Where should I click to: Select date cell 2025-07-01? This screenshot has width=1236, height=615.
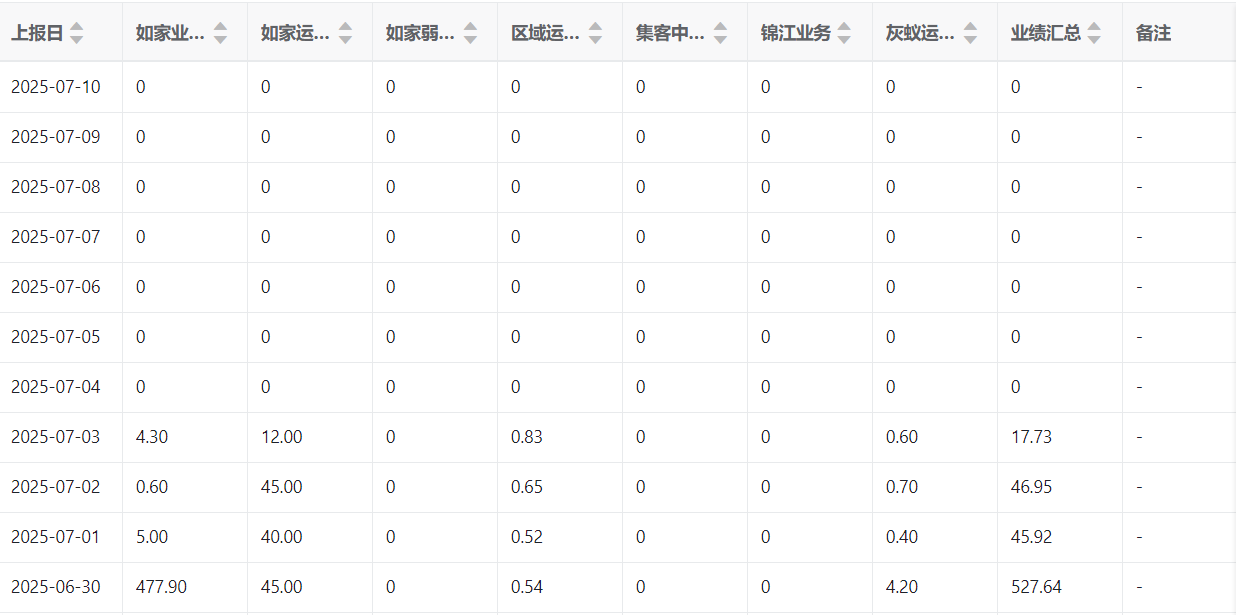(x=56, y=537)
